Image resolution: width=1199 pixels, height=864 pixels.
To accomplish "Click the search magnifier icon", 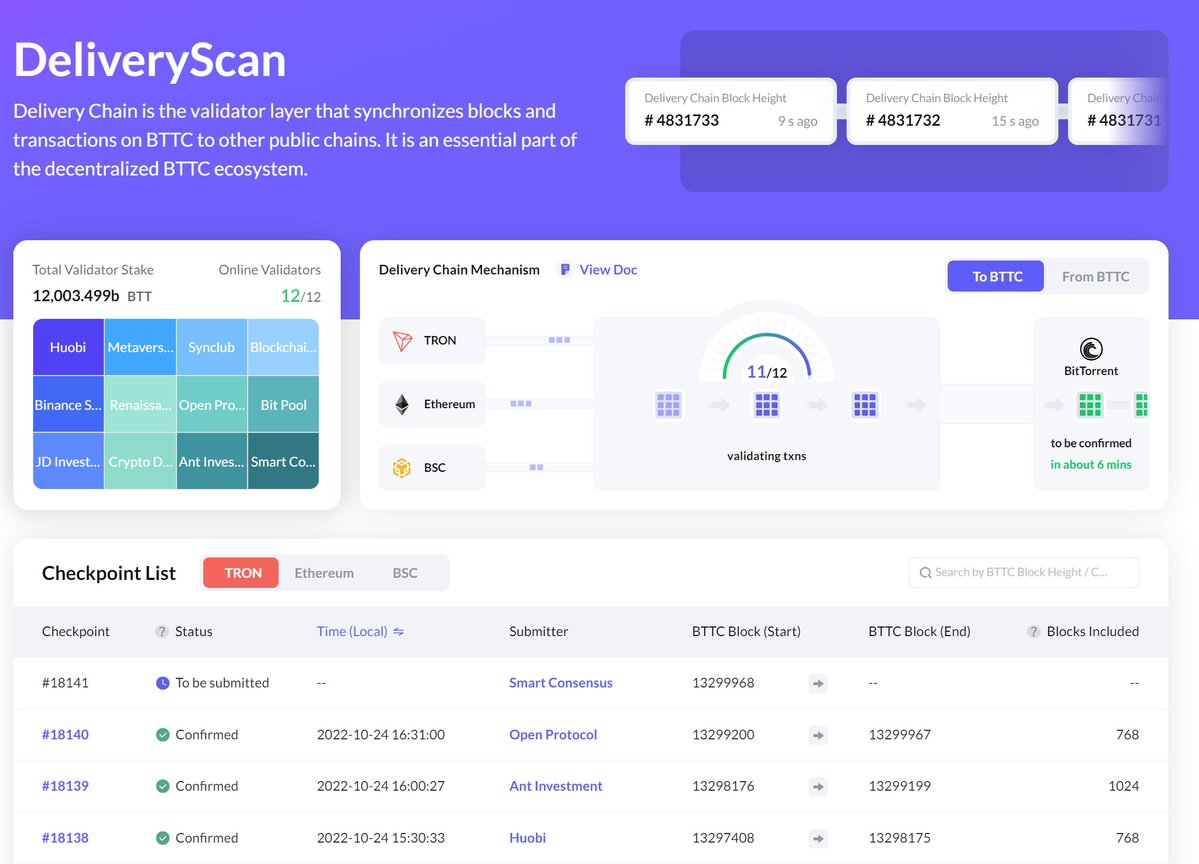I will 925,573.
